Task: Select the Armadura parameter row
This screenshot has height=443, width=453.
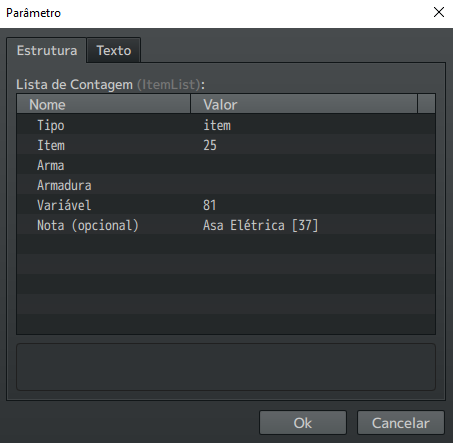Action: (226, 184)
